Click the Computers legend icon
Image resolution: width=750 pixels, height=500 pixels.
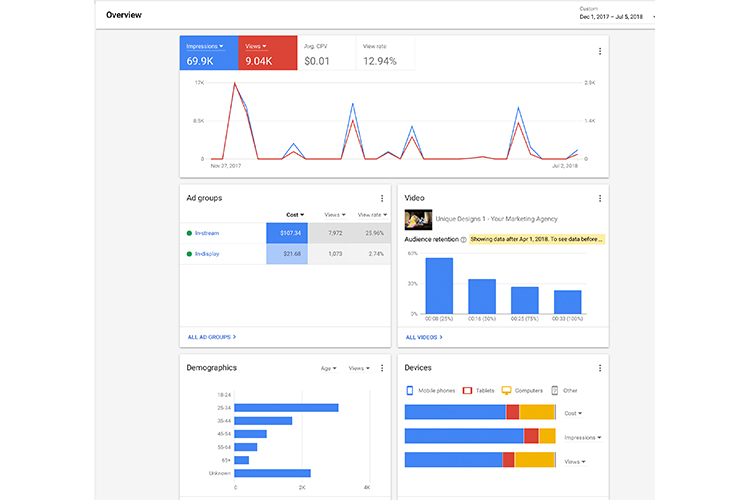506,390
